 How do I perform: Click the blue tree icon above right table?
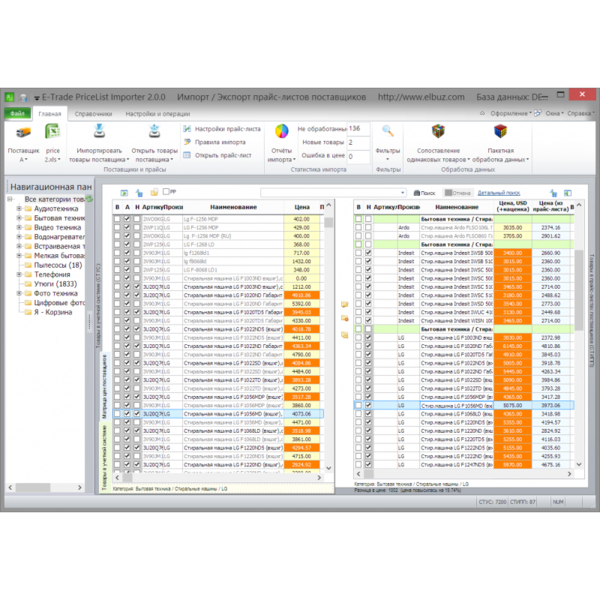point(553,193)
